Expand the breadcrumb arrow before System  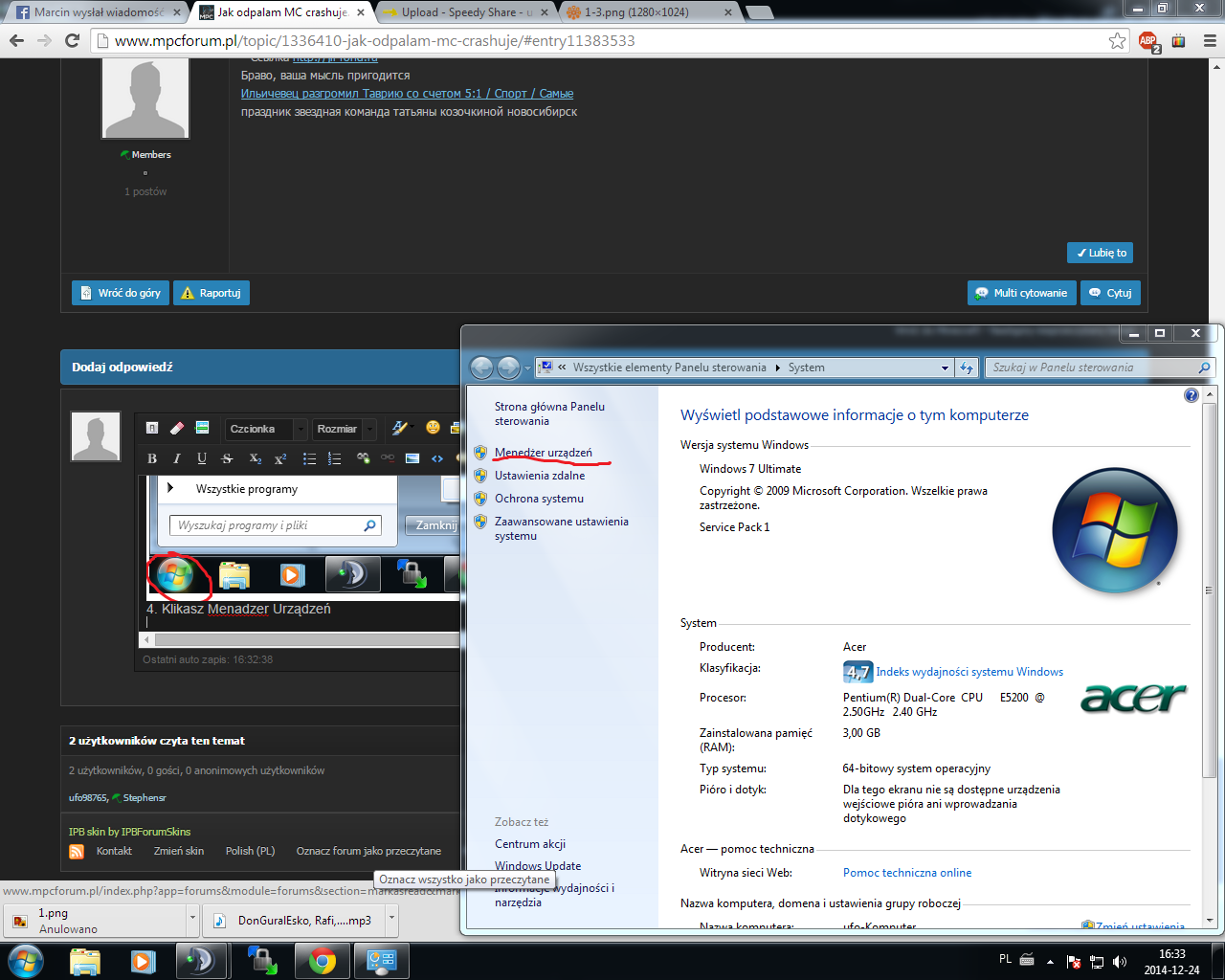[777, 367]
